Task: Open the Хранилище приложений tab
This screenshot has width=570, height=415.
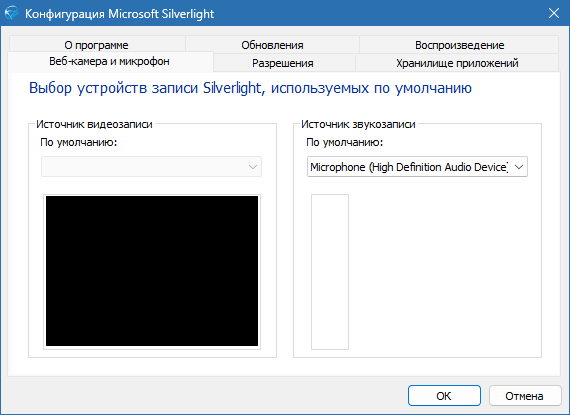Action: (457, 63)
